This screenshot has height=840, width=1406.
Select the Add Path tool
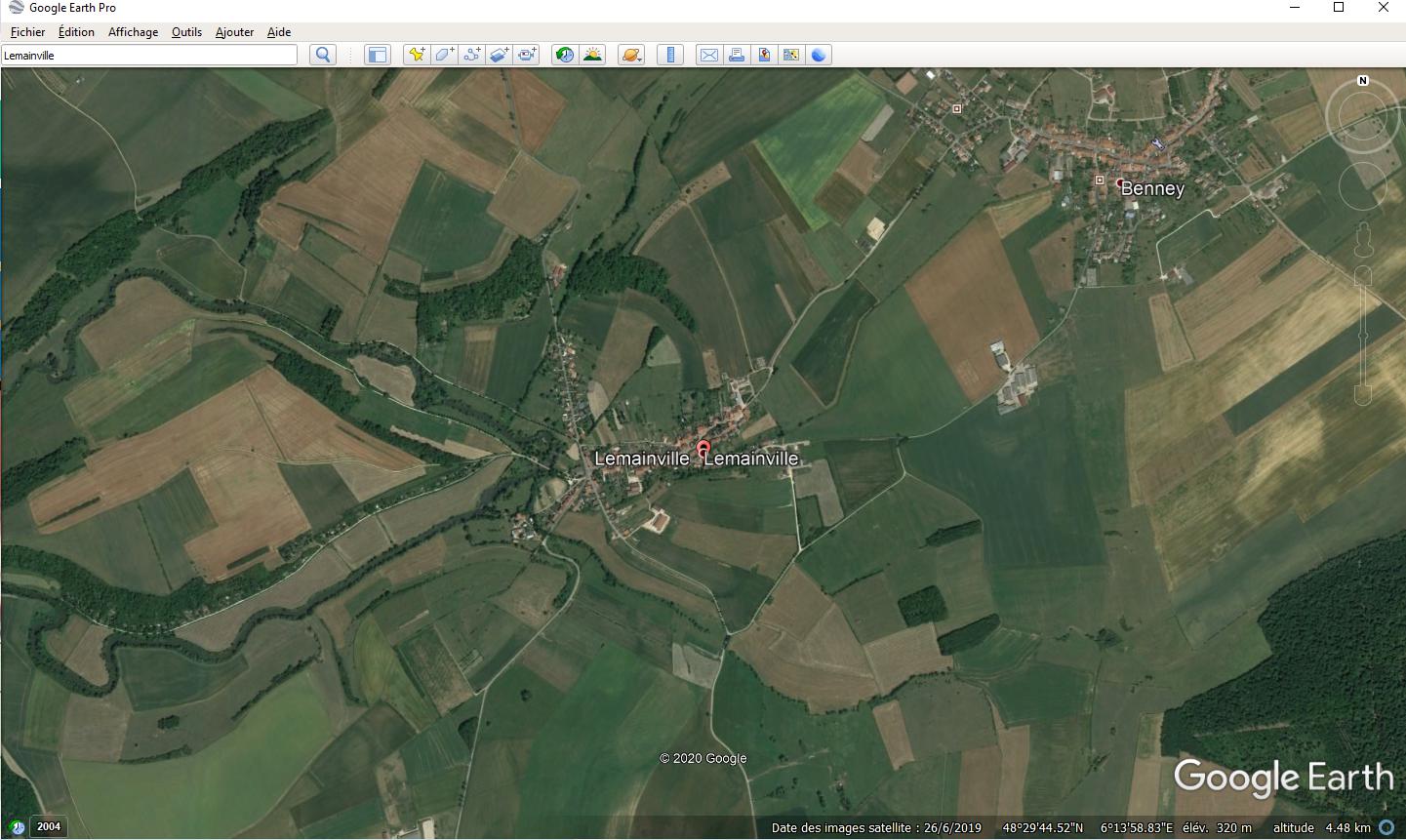471,55
